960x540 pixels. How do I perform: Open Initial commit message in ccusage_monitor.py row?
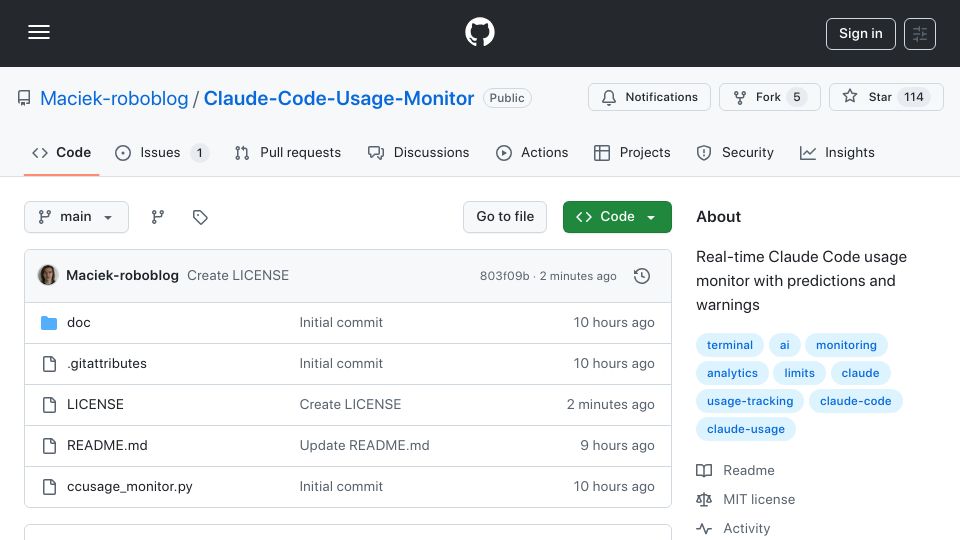(341, 487)
